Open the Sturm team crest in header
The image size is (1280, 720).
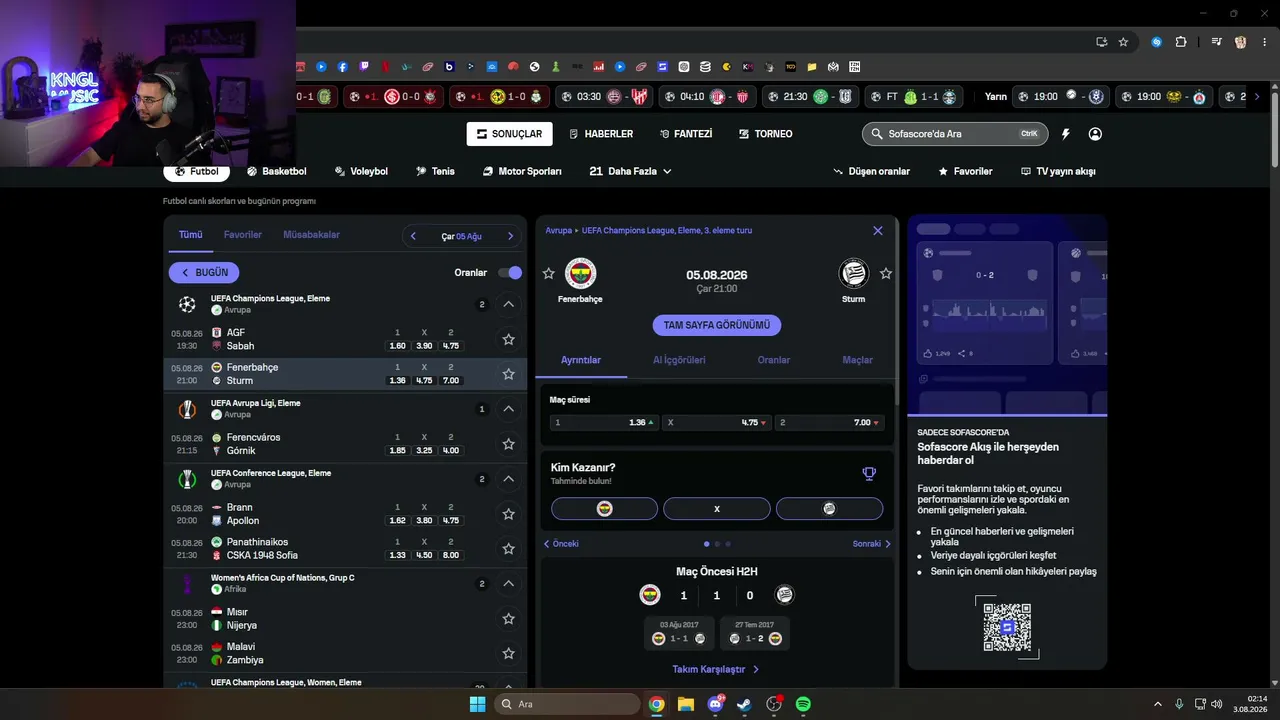[853, 273]
